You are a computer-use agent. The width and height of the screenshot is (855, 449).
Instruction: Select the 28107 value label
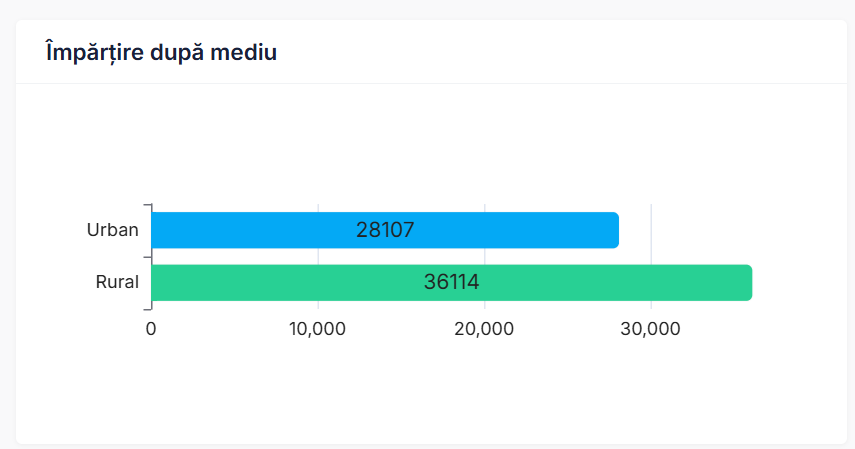click(385, 231)
